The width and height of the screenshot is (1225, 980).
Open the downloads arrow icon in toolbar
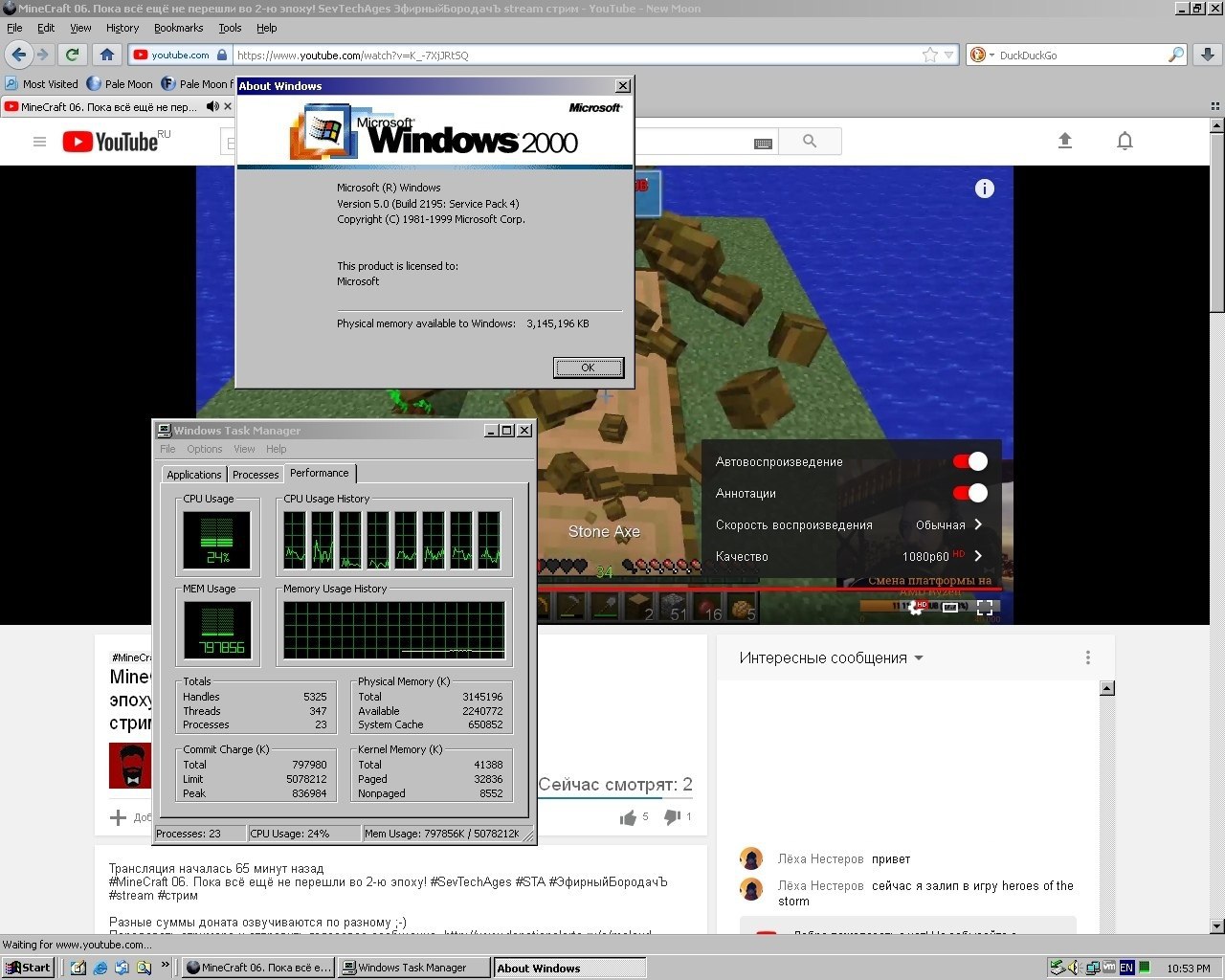1208,55
